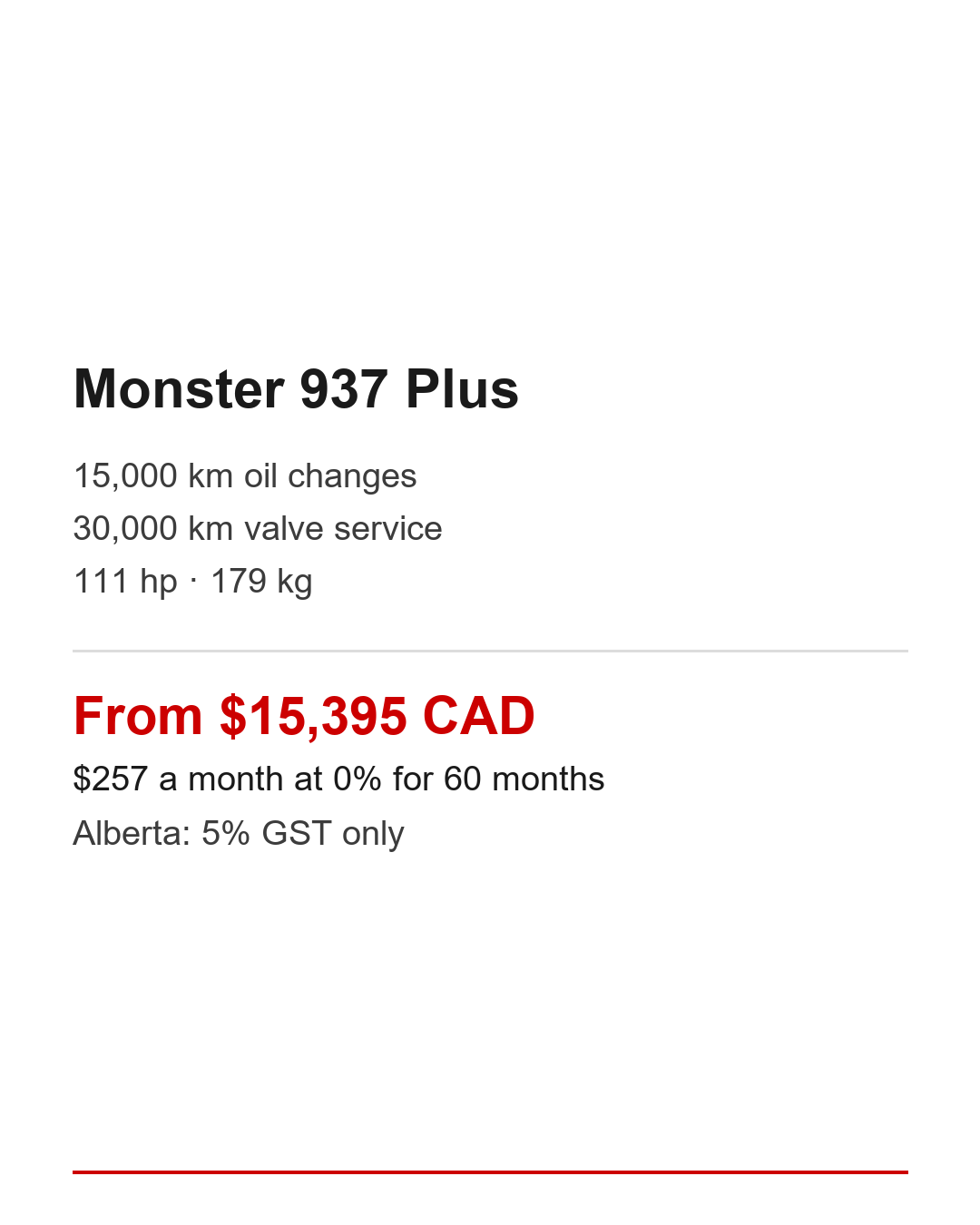Select the word Monster in the title
Viewport: 980px width, 1225px height.
click(x=179, y=389)
